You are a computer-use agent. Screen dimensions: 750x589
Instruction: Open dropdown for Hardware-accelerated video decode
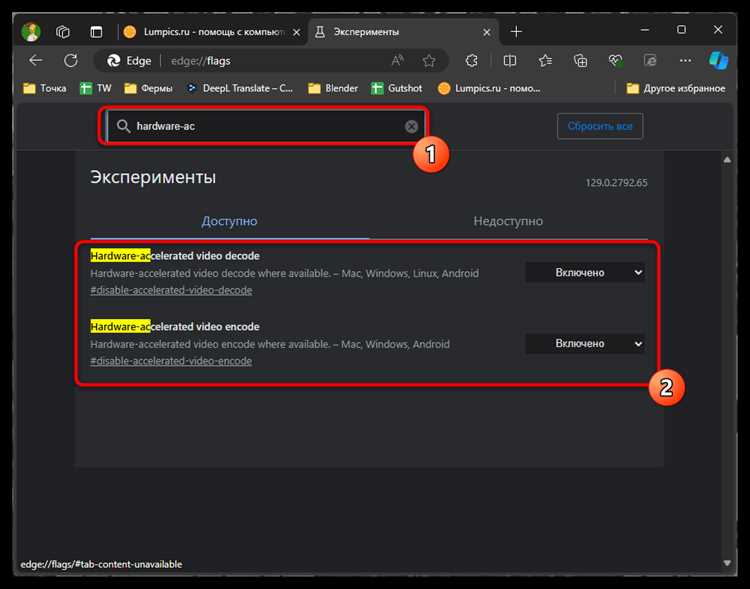pos(585,273)
